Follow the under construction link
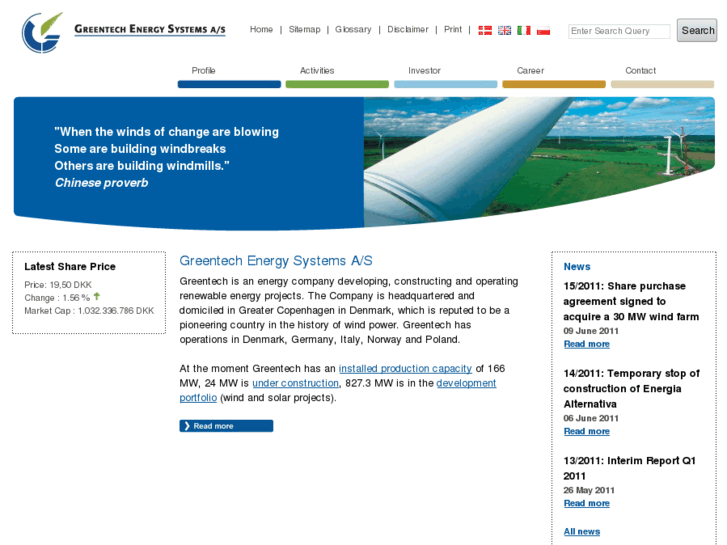Screen dimensions: 727x545 pyautogui.click(x=295, y=383)
